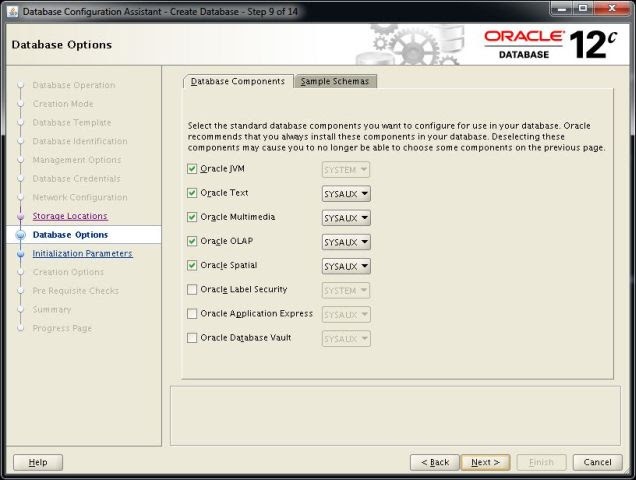
Task: Click the Initialization Parameters step bullet
Action: 21,254
